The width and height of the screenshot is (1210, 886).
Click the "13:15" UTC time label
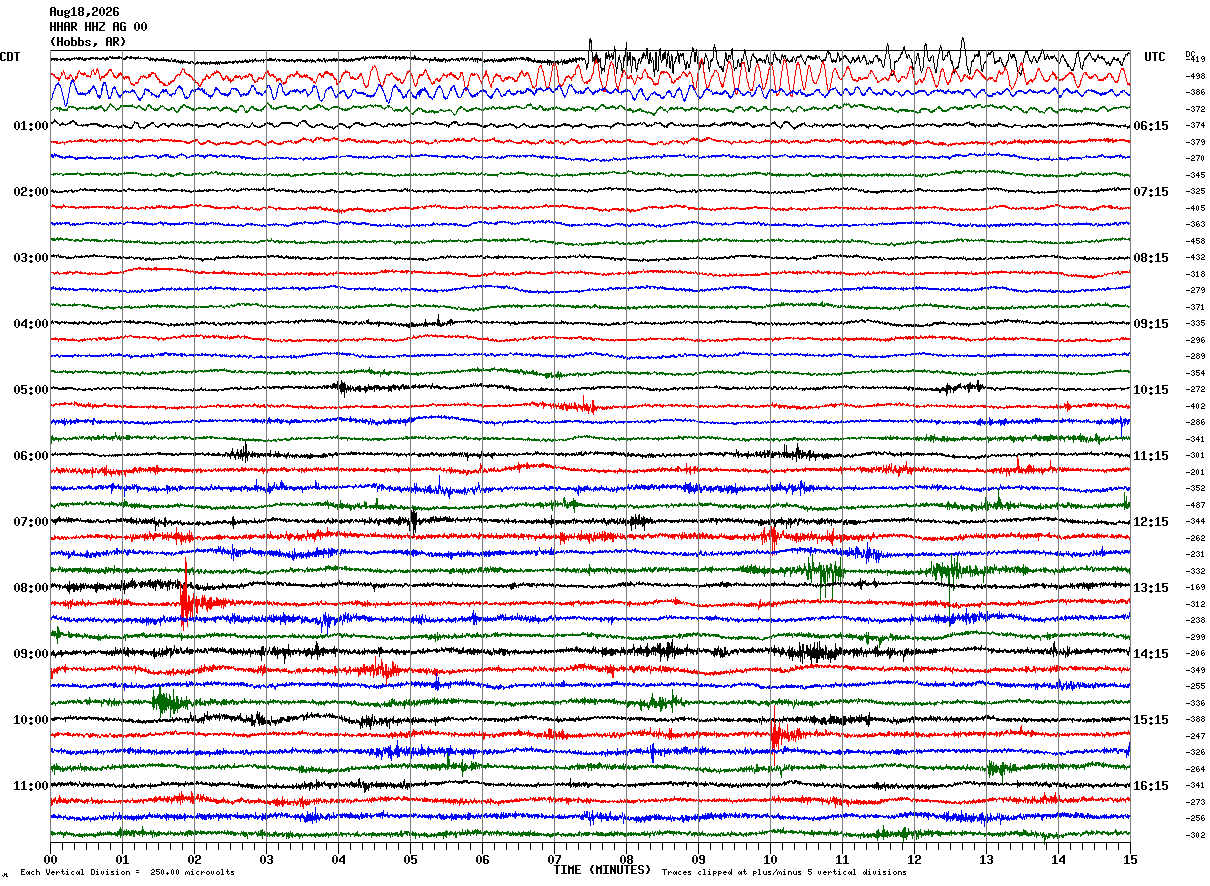[1151, 588]
